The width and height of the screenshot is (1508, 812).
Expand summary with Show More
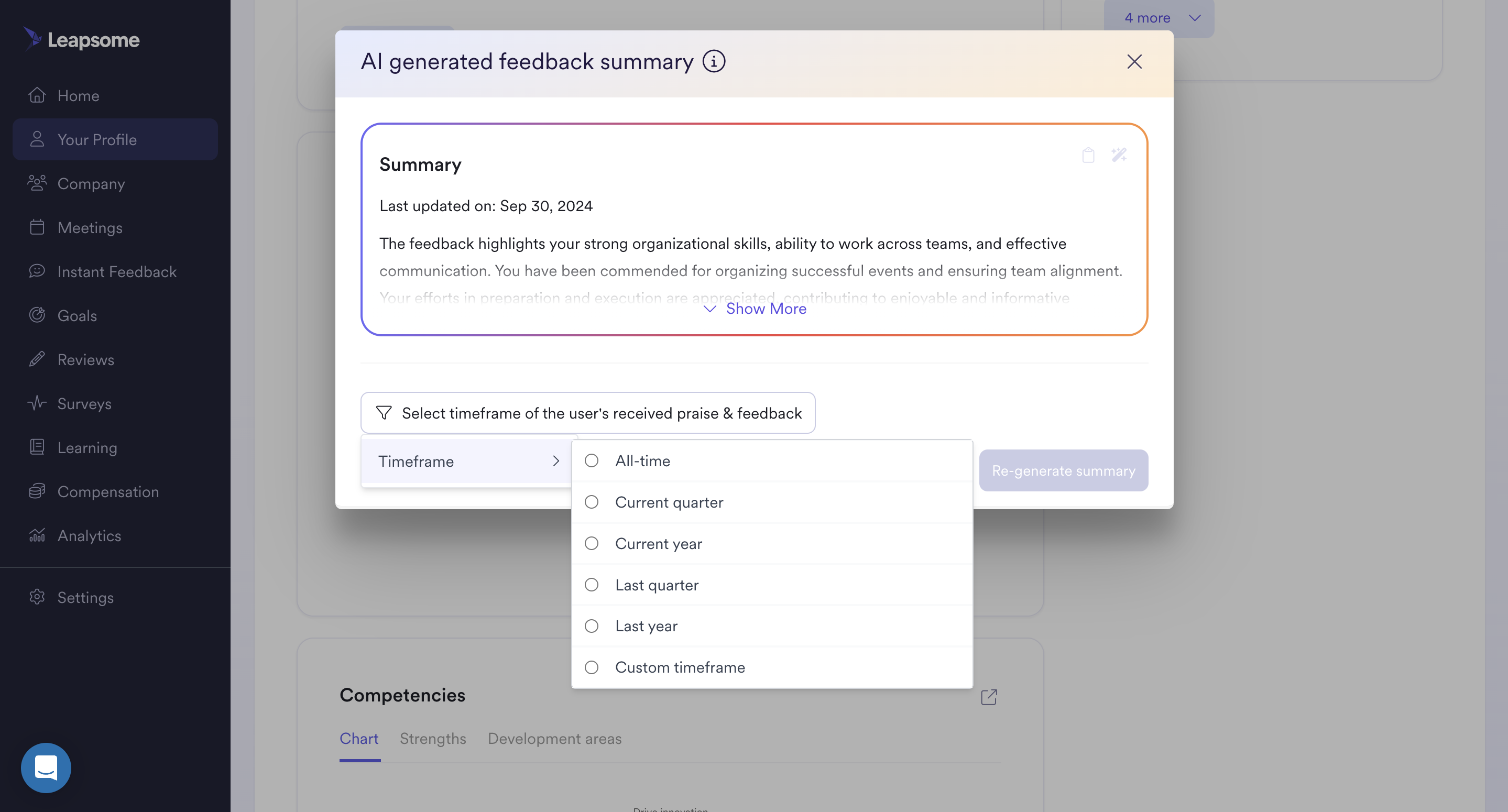point(755,309)
